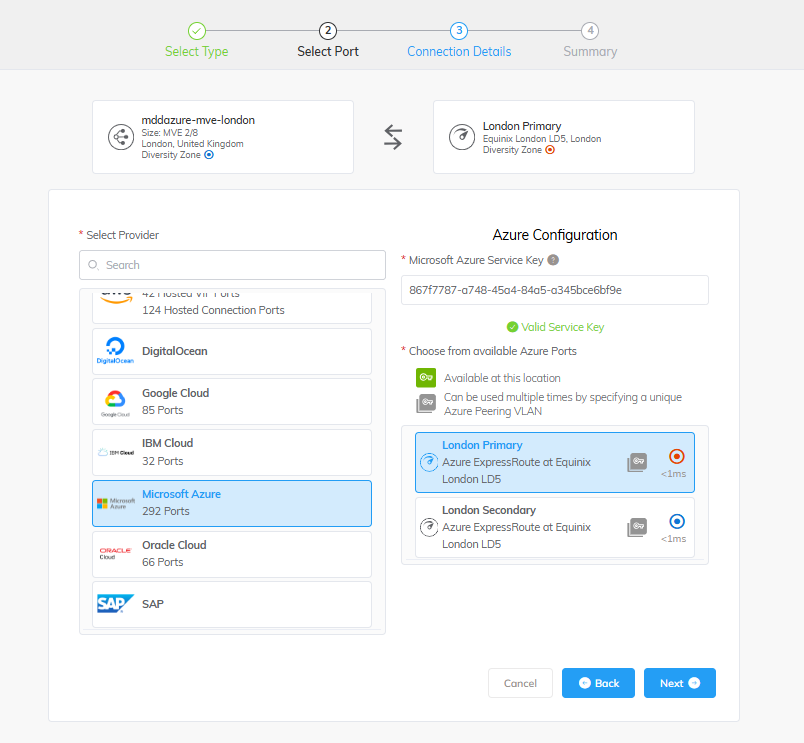
Task: Select the London Secondary Azure port
Action: [x=555, y=527]
